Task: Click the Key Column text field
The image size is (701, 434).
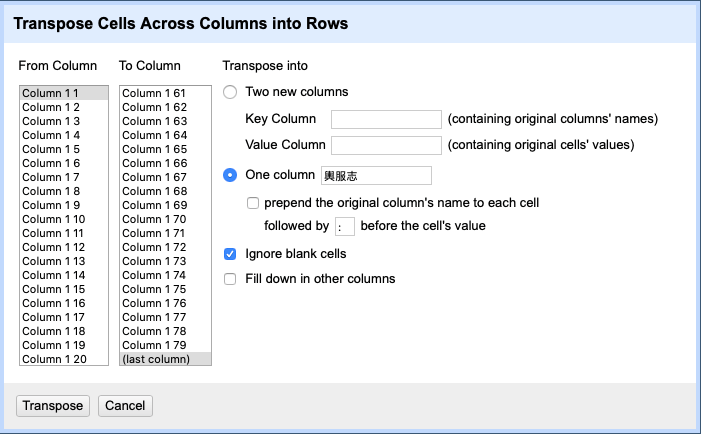Action: click(x=386, y=119)
